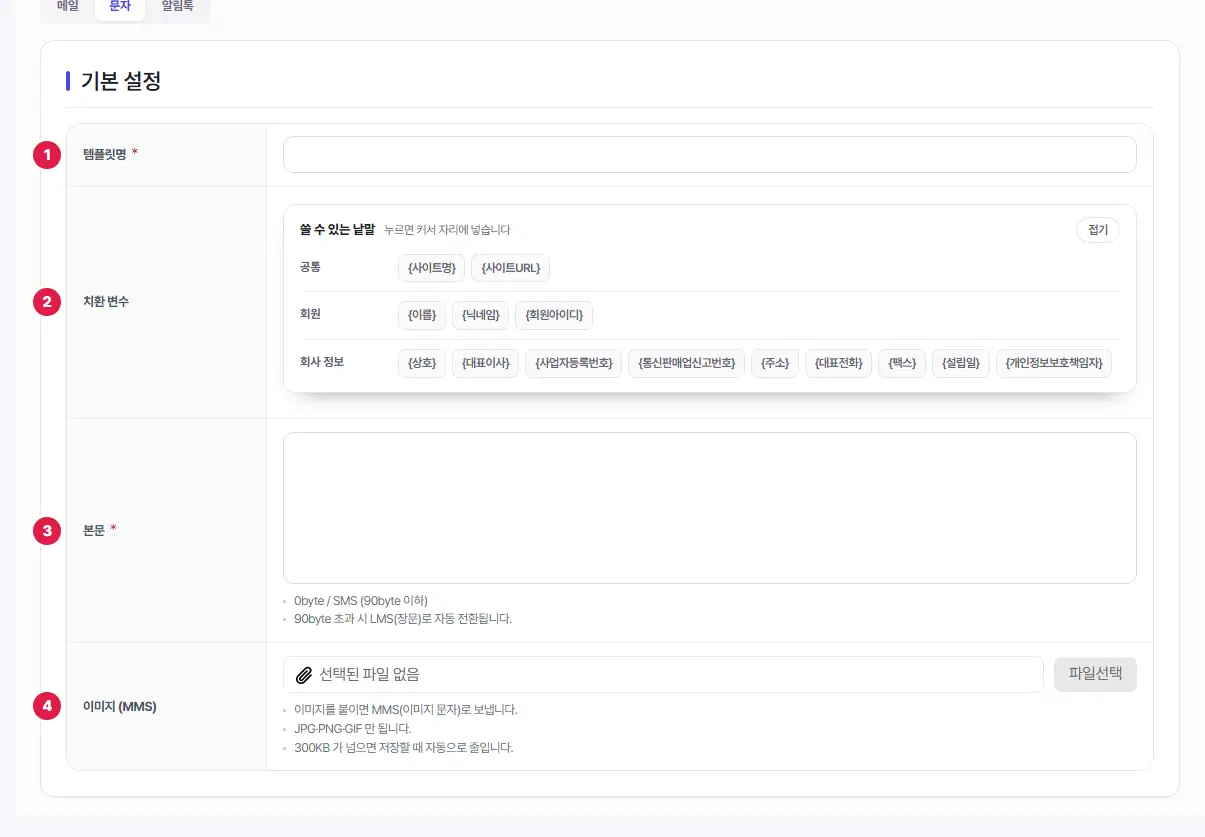Insert the {팩스} variable chip
The width and height of the screenshot is (1205, 837).
pos(903,363)
